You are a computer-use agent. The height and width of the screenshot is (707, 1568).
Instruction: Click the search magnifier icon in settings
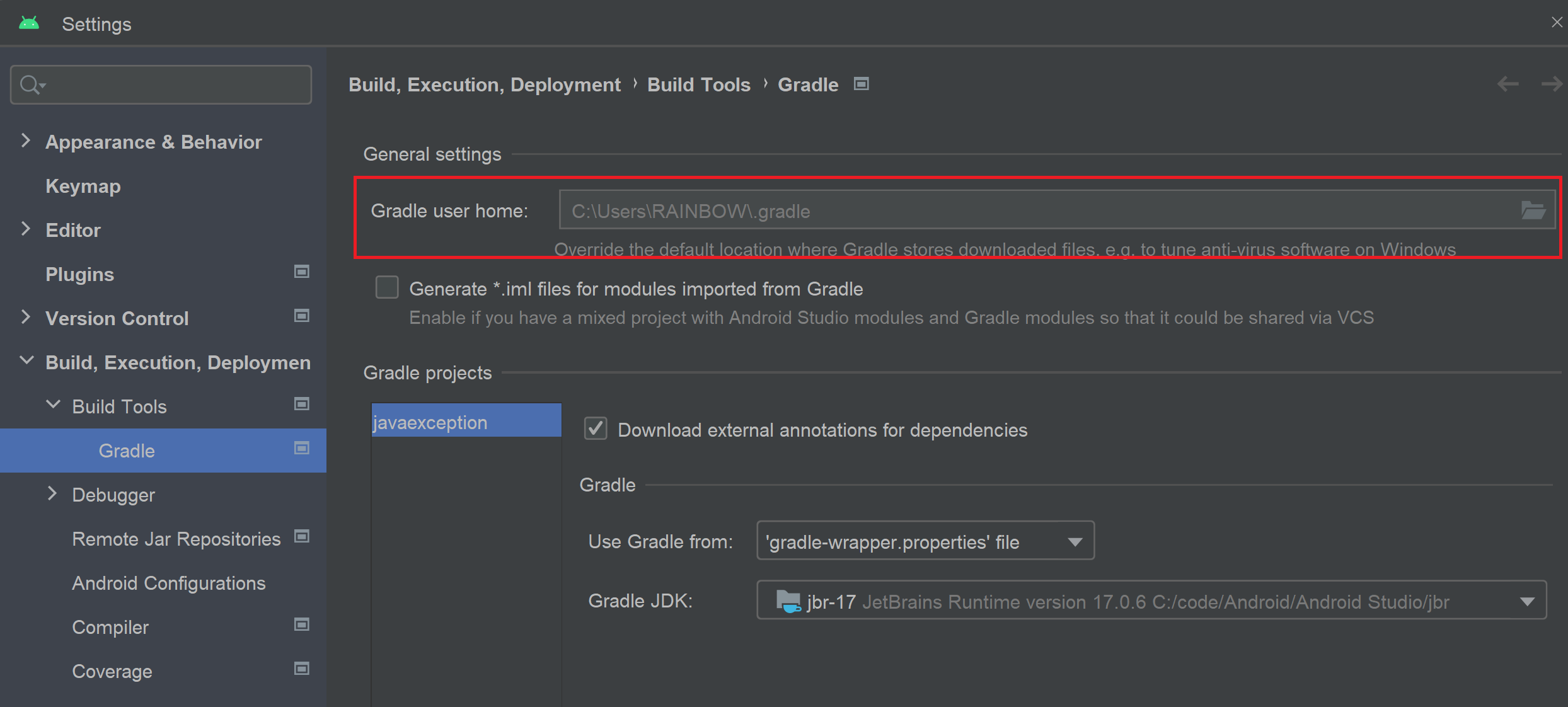point(30,84)
